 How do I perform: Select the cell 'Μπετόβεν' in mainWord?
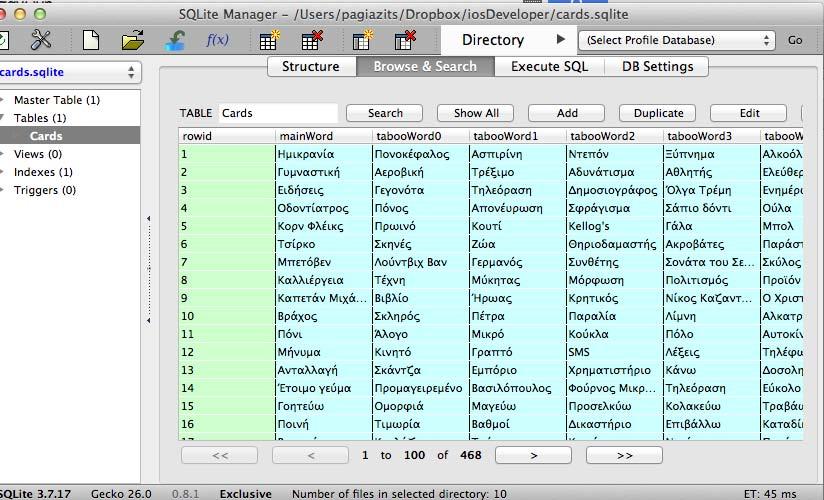[324, 262]
